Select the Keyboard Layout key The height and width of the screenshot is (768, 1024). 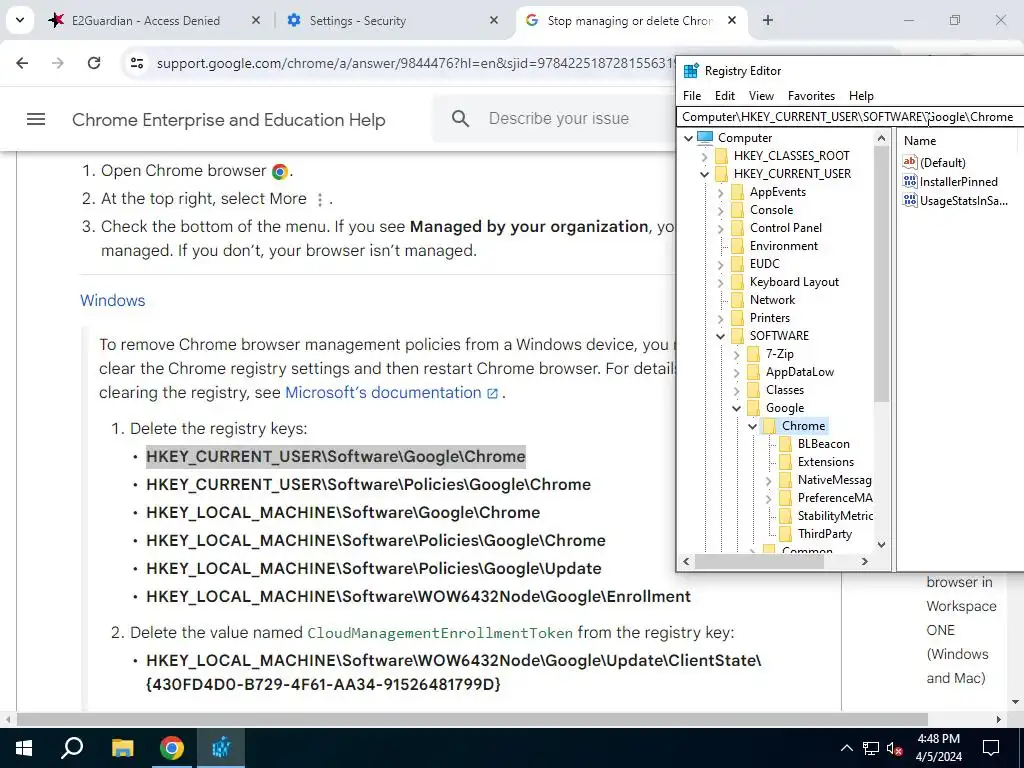coord(794,281)
